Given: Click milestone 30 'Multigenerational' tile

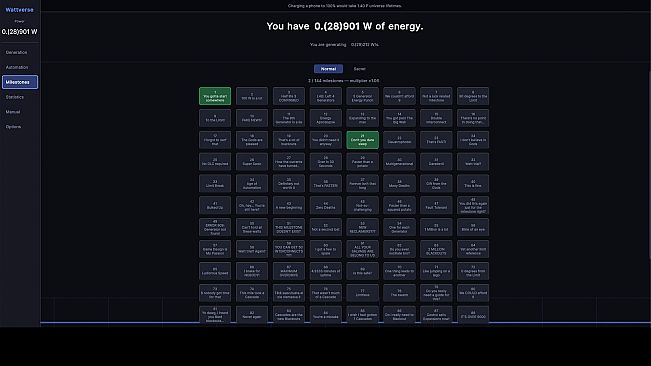Looking at the screenshot, I should 399,162.
